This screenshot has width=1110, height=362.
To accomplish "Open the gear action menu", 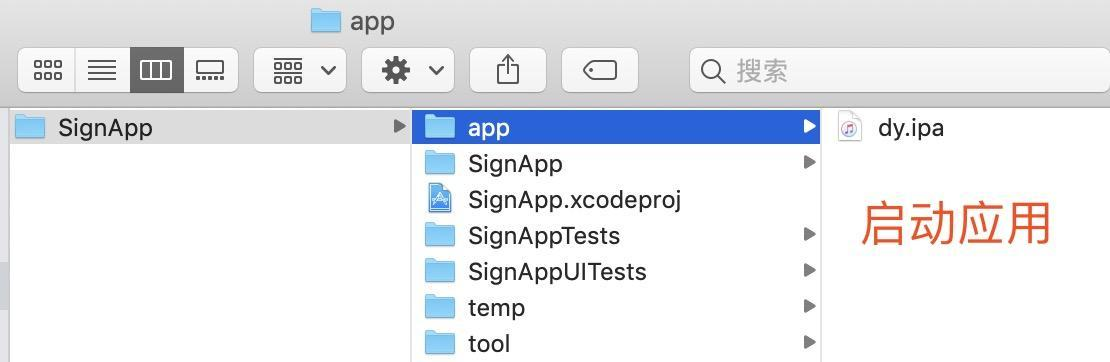I will click(x=408, y=70).
